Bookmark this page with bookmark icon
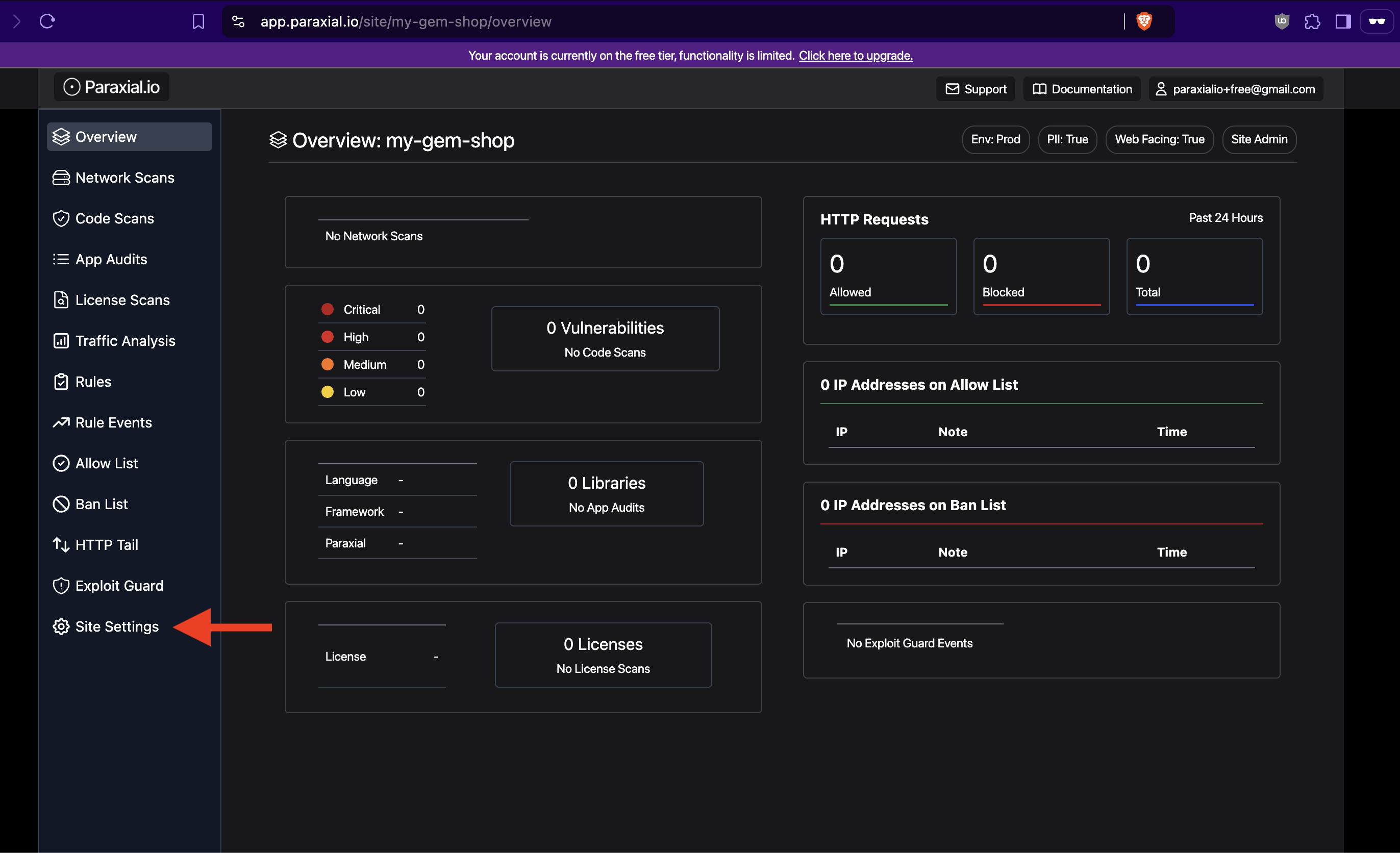 198,21
